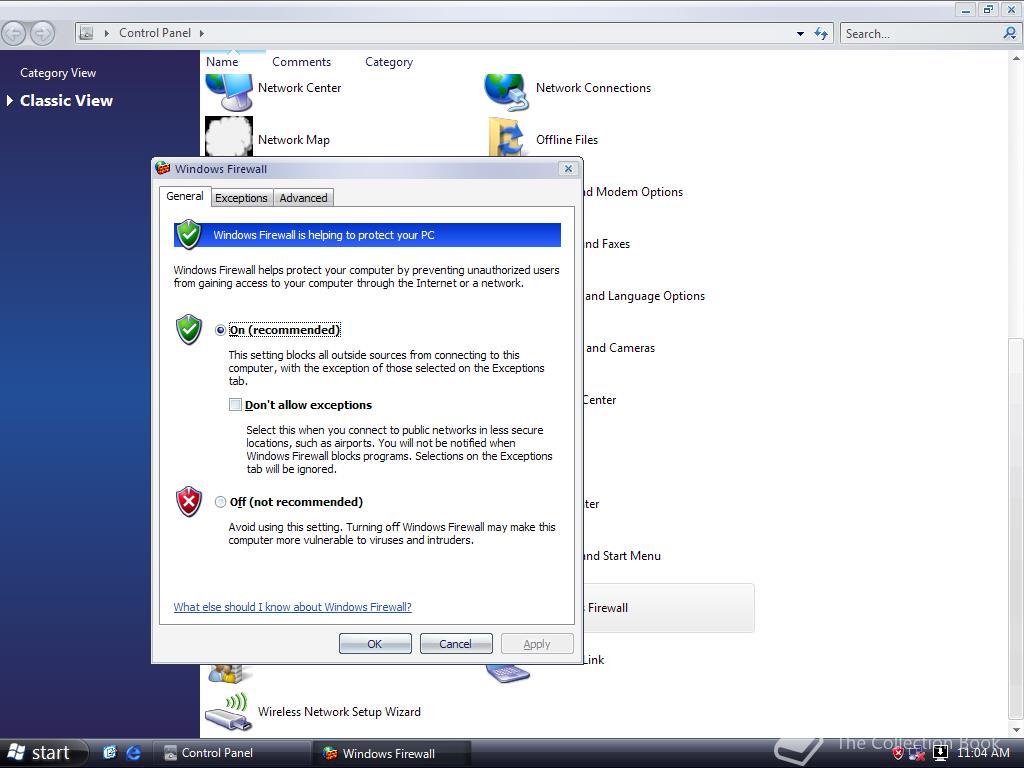Click the red shield beside Off (not recommended)
The image size is (1024, 768).
[189, 502]
